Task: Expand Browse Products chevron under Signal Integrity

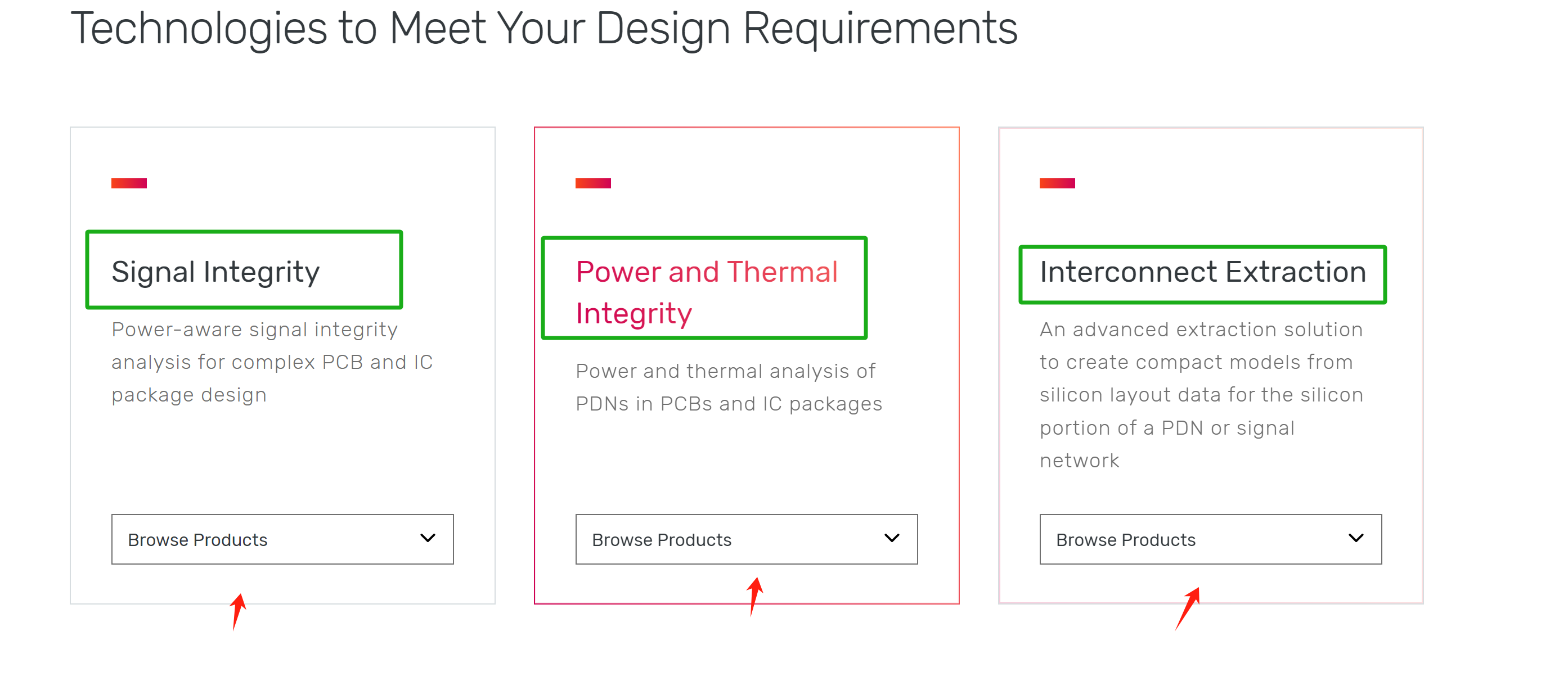Action: tap(428, 539)
